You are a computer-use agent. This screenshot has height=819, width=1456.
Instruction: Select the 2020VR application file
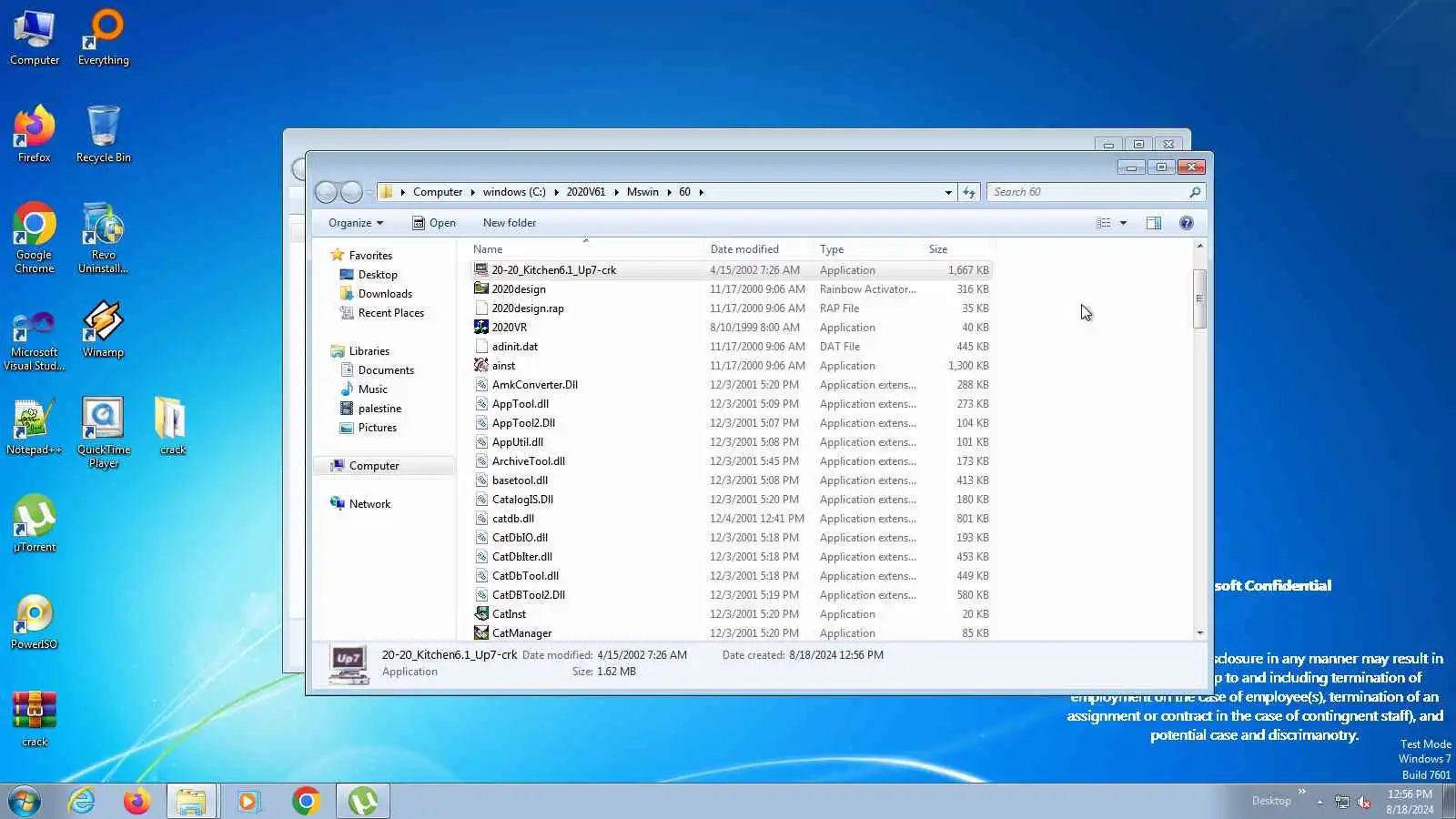(x=732, y=328)
